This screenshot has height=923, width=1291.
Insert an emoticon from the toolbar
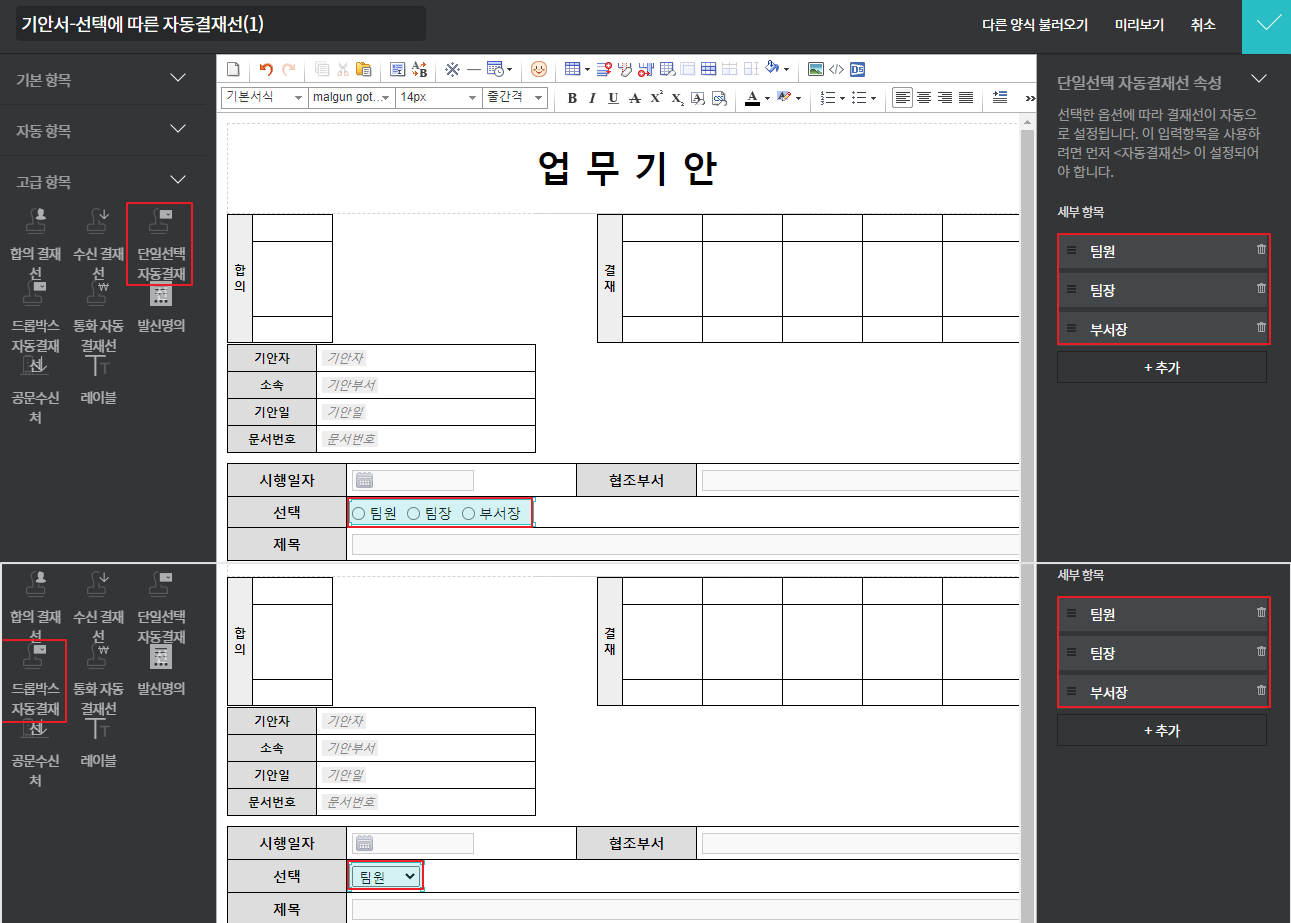539,69
